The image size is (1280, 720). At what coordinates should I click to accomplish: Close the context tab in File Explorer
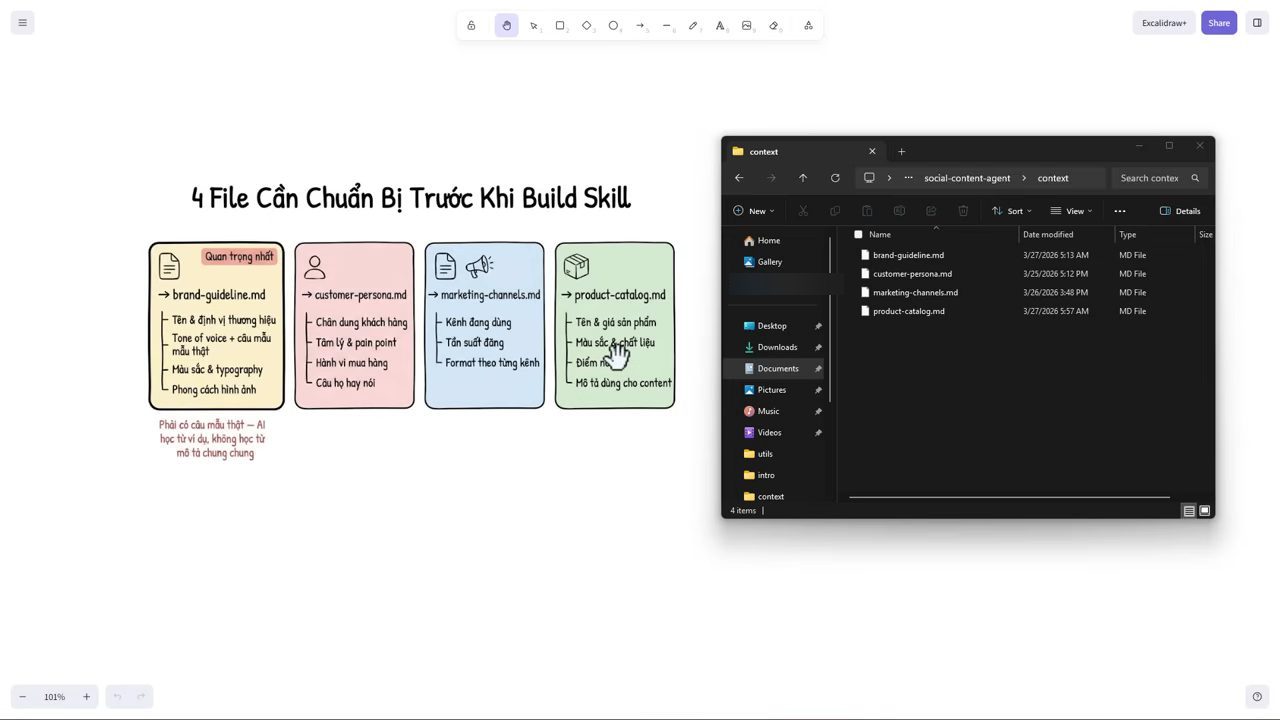coord(872,151)
